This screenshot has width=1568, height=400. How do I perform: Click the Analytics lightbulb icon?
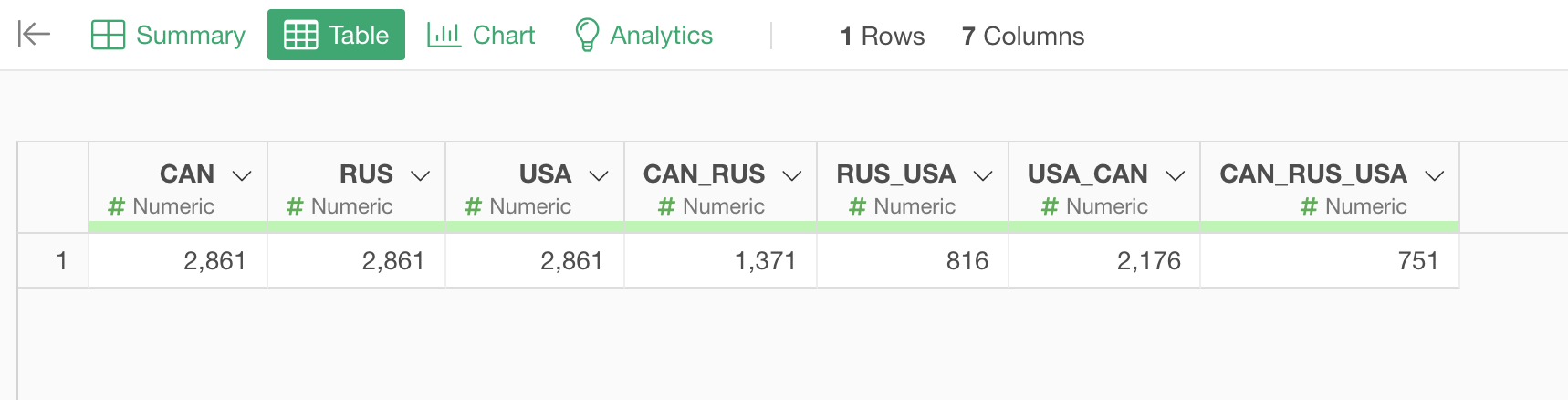point(587,35)
